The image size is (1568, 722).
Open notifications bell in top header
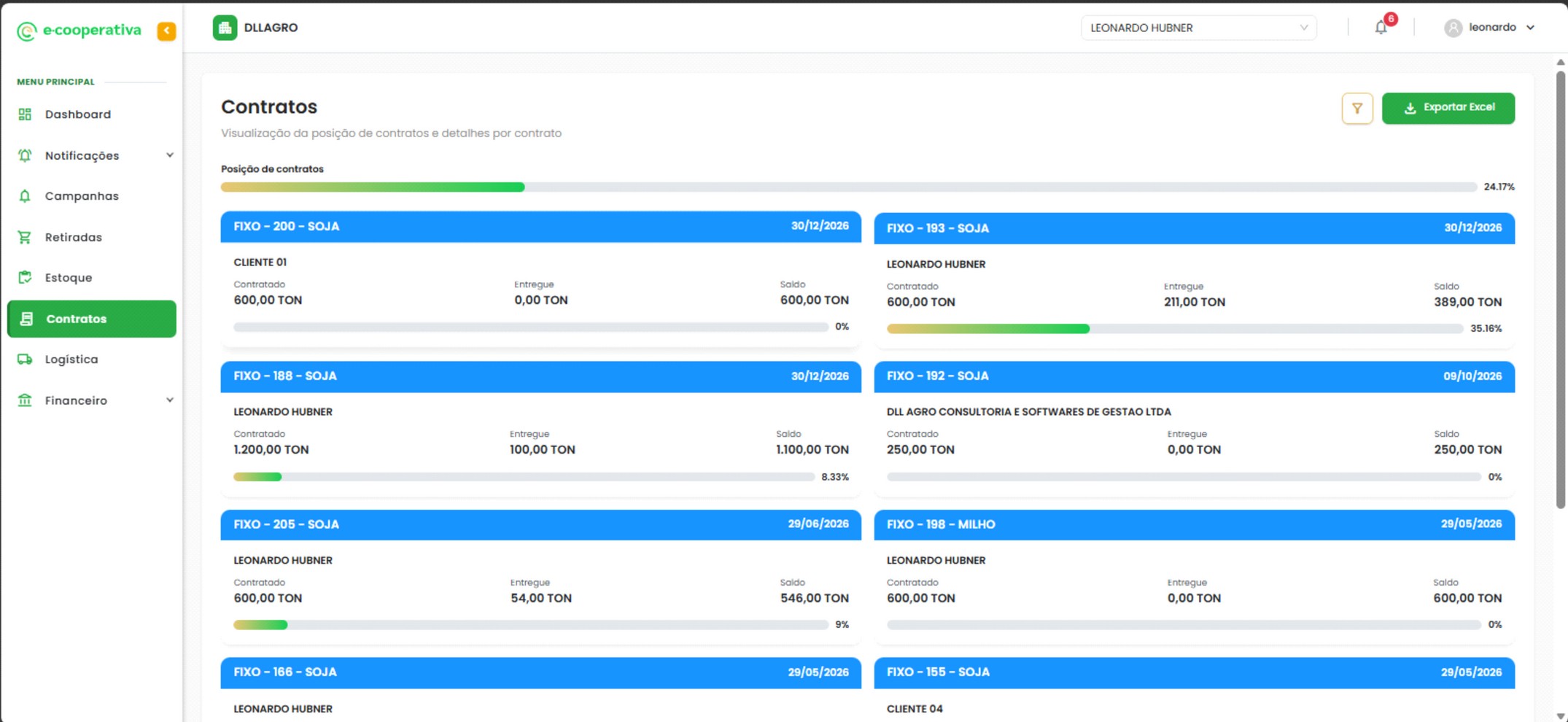[1381, 28]
